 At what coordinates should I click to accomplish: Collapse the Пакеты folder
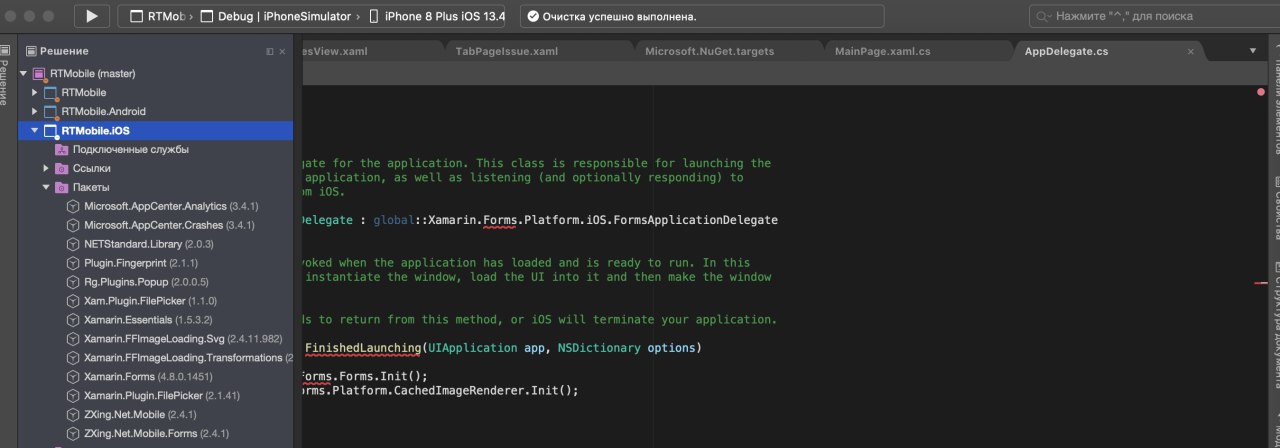click(x=46, y=187)
